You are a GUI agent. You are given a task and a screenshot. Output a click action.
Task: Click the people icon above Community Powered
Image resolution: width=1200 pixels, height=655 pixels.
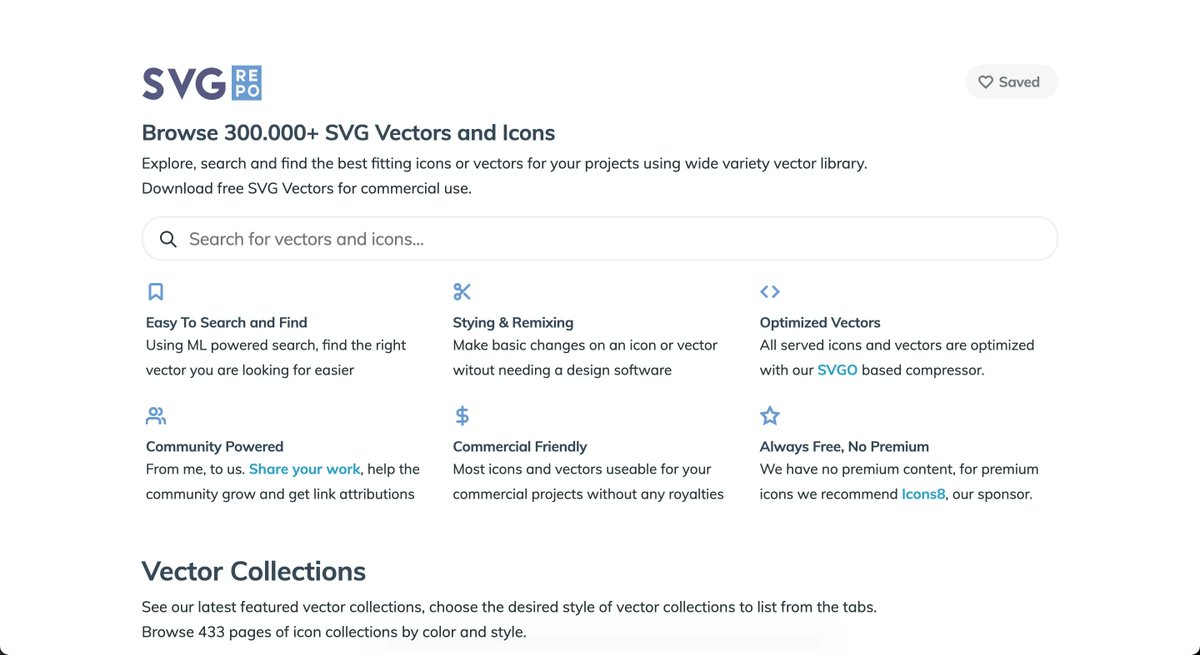(156, 416)
